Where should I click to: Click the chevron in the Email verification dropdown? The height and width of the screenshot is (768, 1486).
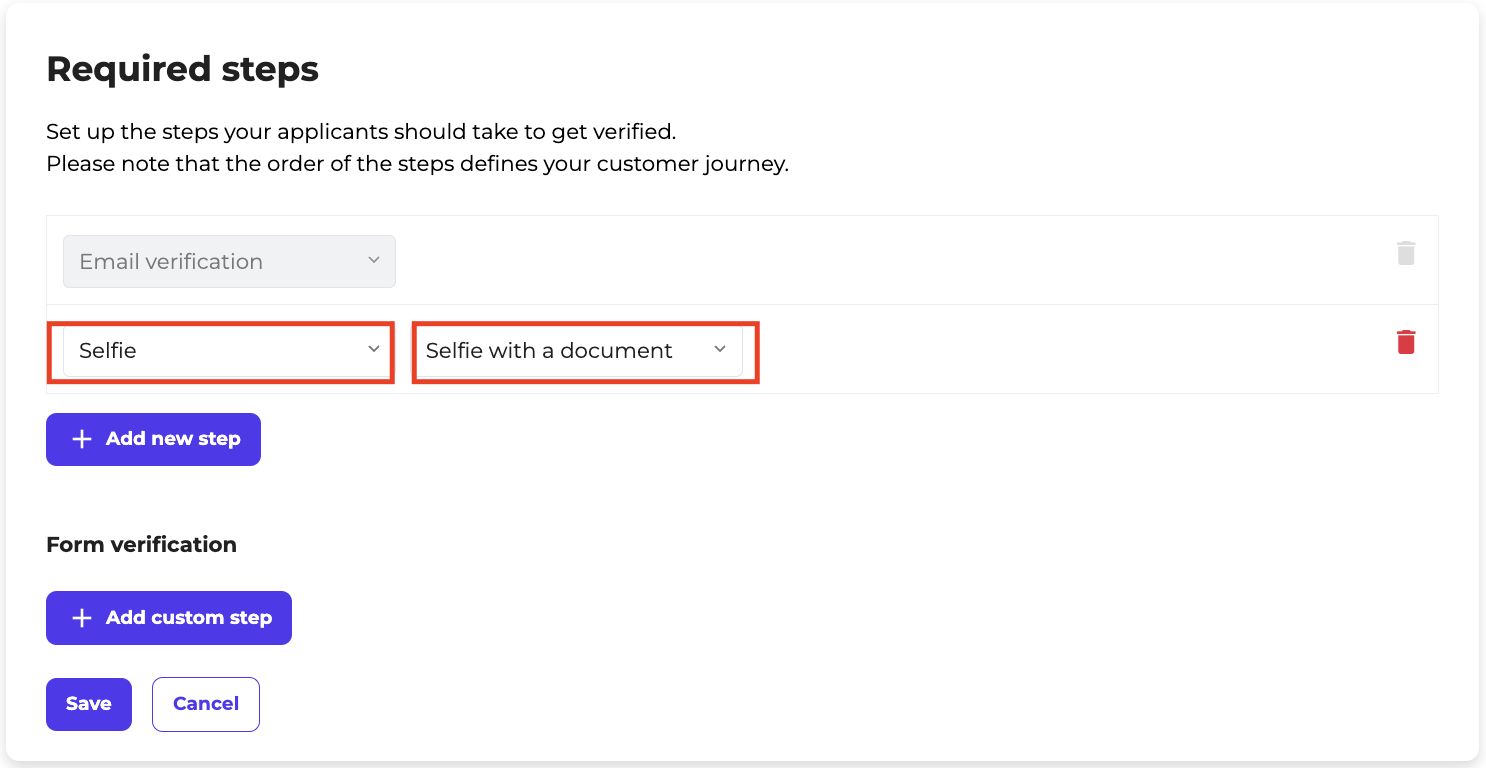pyautogui.click(x=374, y=260)
